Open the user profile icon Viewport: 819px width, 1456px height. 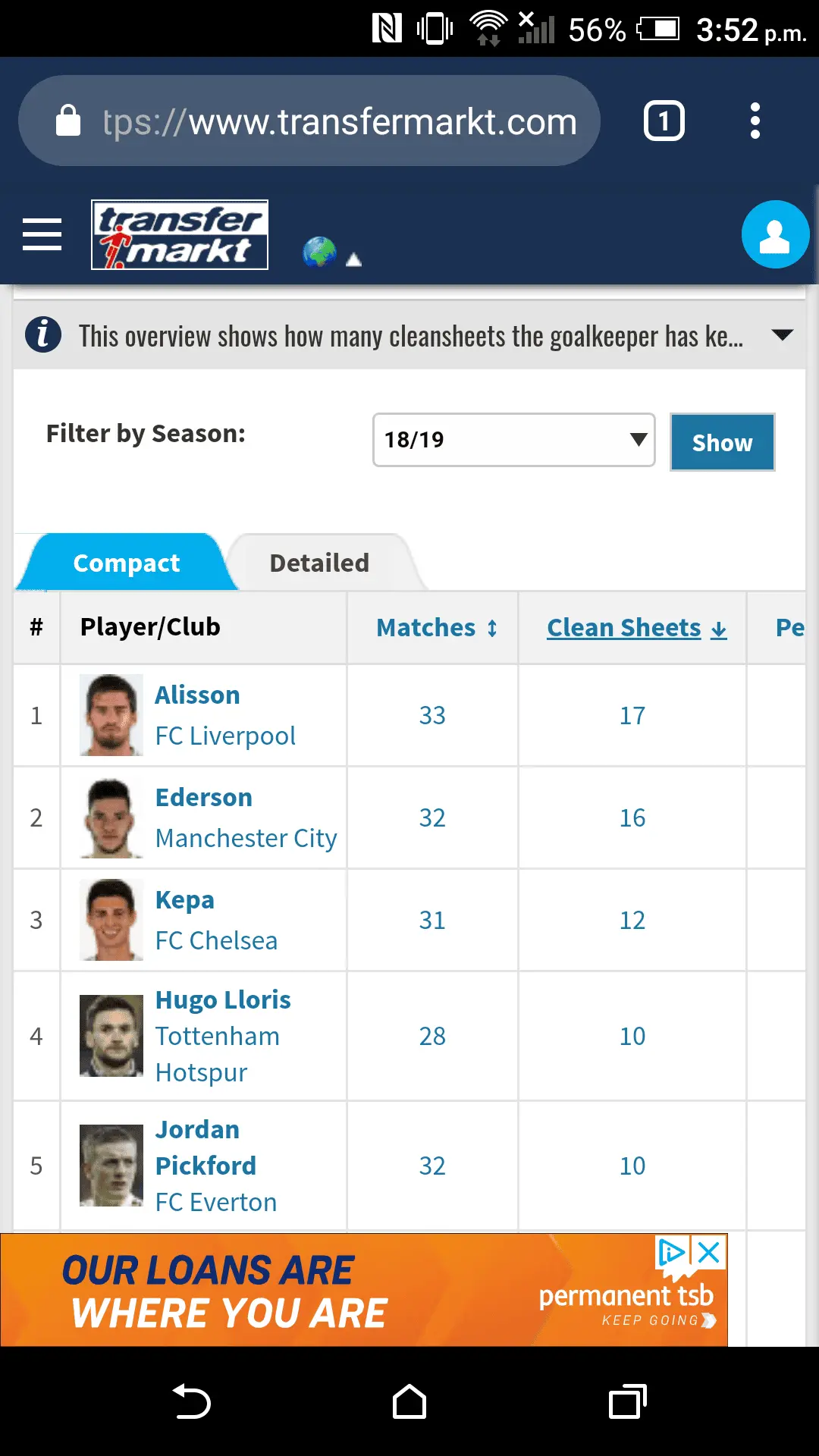pyautogui.click(x=775, y=234)
